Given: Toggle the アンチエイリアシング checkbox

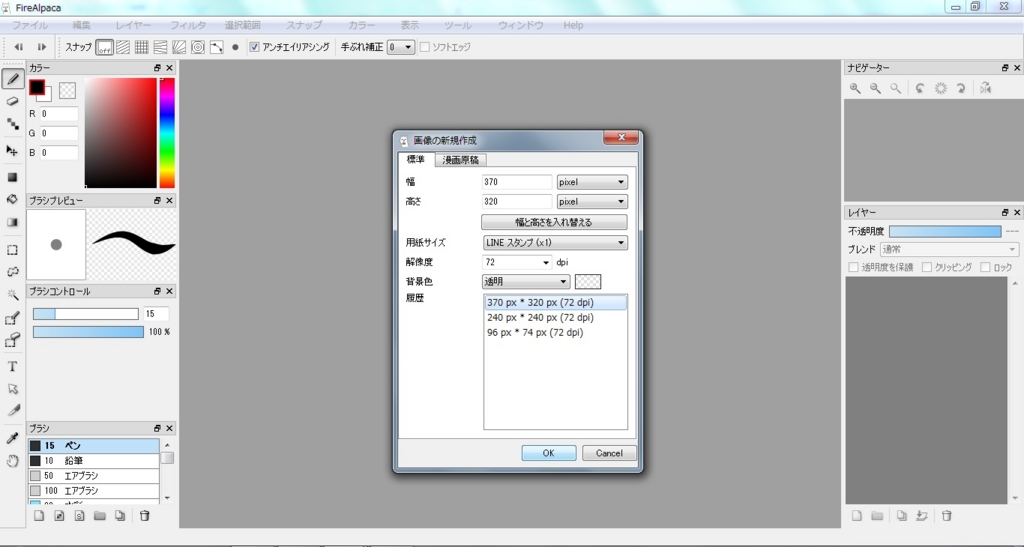Looking at the screenshot, I should (255, 47).
